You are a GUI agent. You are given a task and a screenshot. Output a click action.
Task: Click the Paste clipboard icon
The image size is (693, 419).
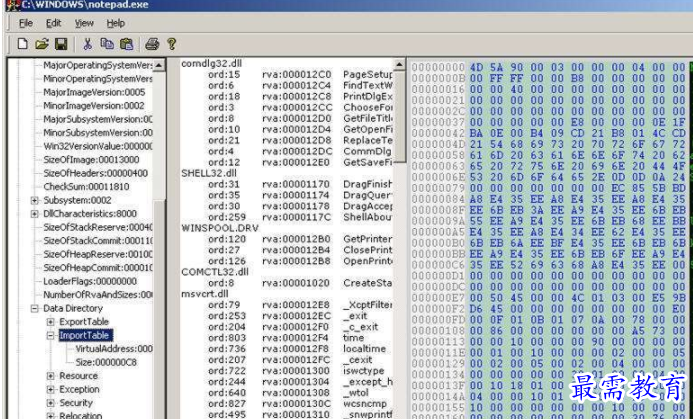(x=126, y=44)
